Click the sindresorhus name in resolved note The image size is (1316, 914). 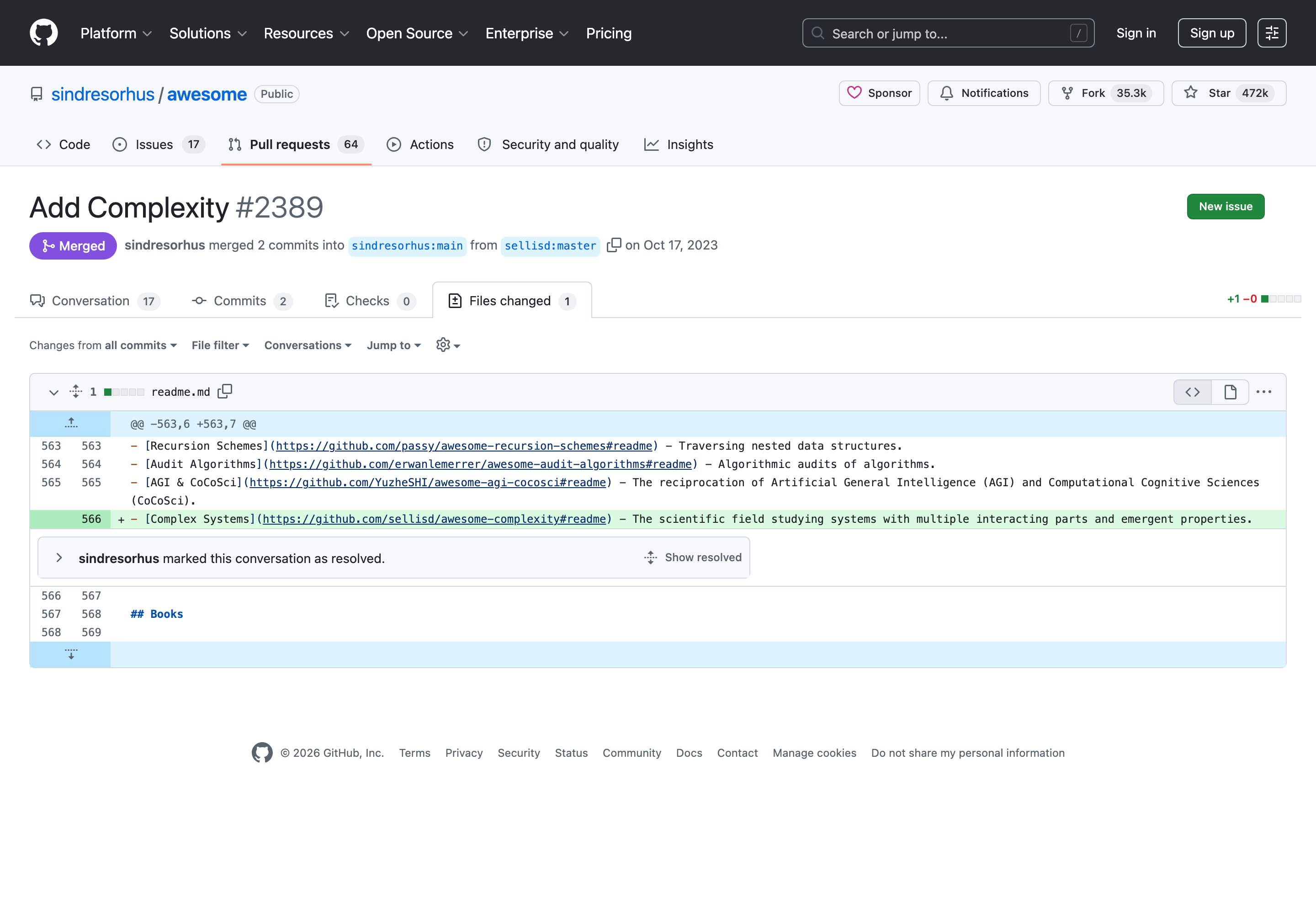pyautogui.click(x=118, y=558)
